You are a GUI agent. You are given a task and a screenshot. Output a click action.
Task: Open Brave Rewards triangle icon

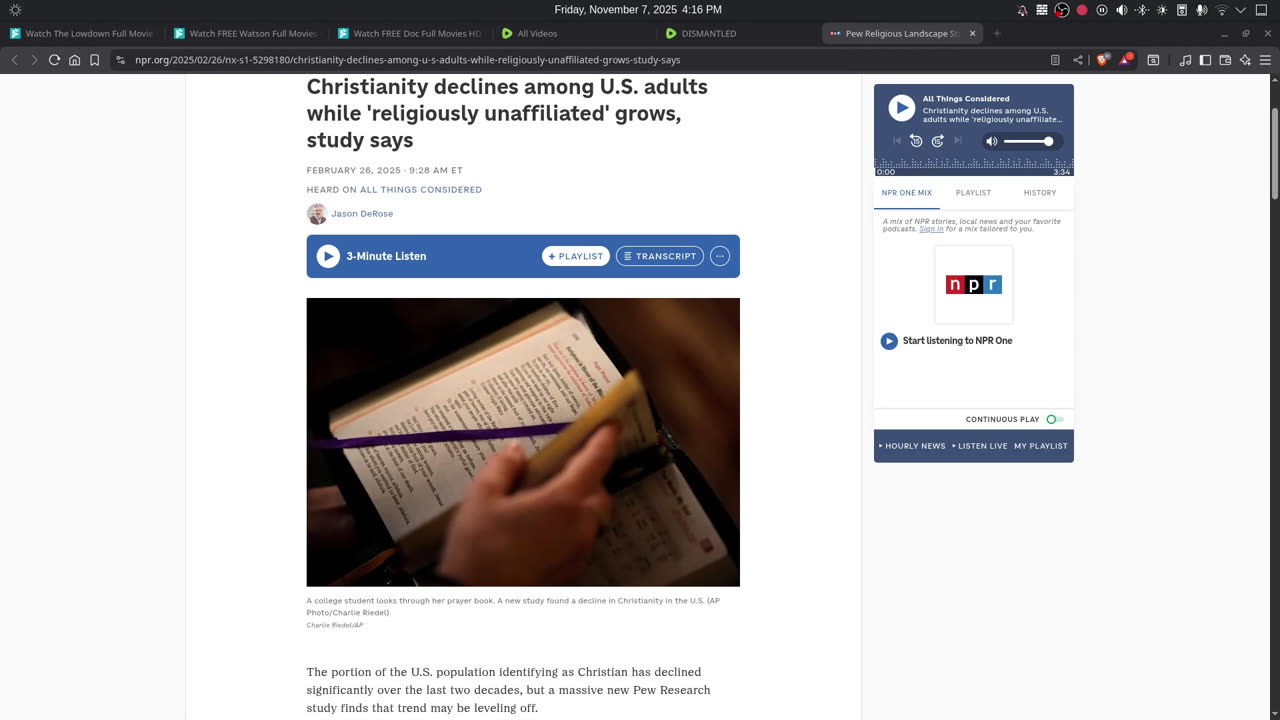(x=1125, y=60)
